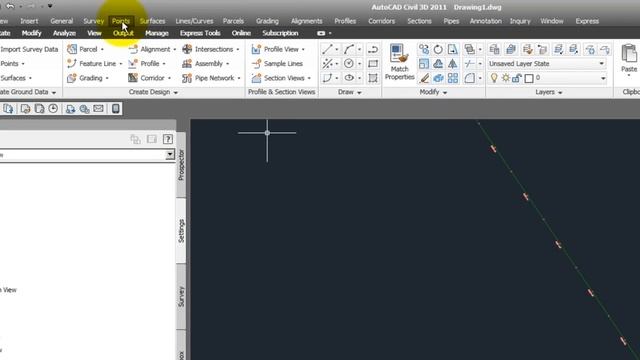Open the Parcel dropdown arrow
This screenshot has width=640, height=360.
[x=102, y=50]
